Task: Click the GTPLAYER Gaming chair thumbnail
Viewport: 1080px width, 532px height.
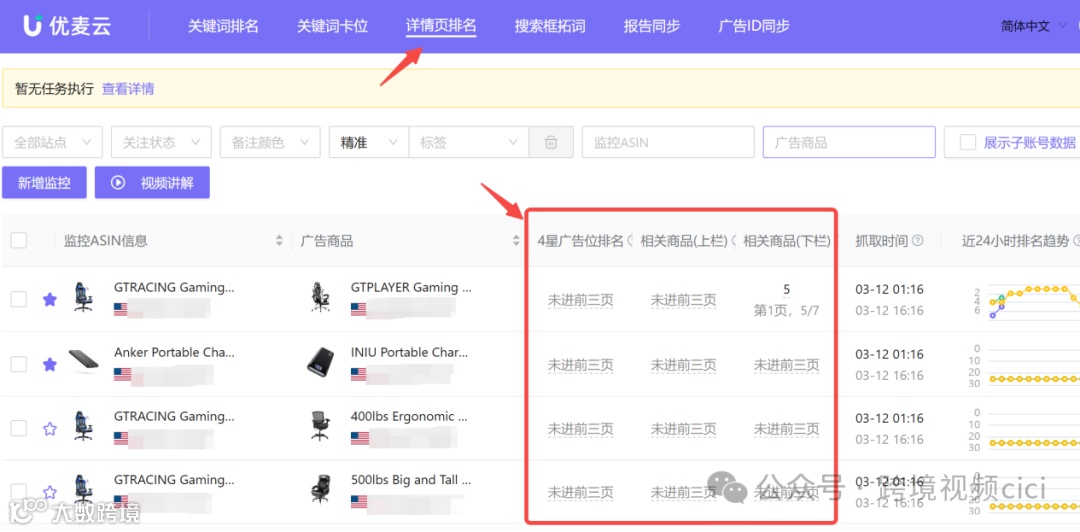Action: pyautogui.click(x=320, y=297)
